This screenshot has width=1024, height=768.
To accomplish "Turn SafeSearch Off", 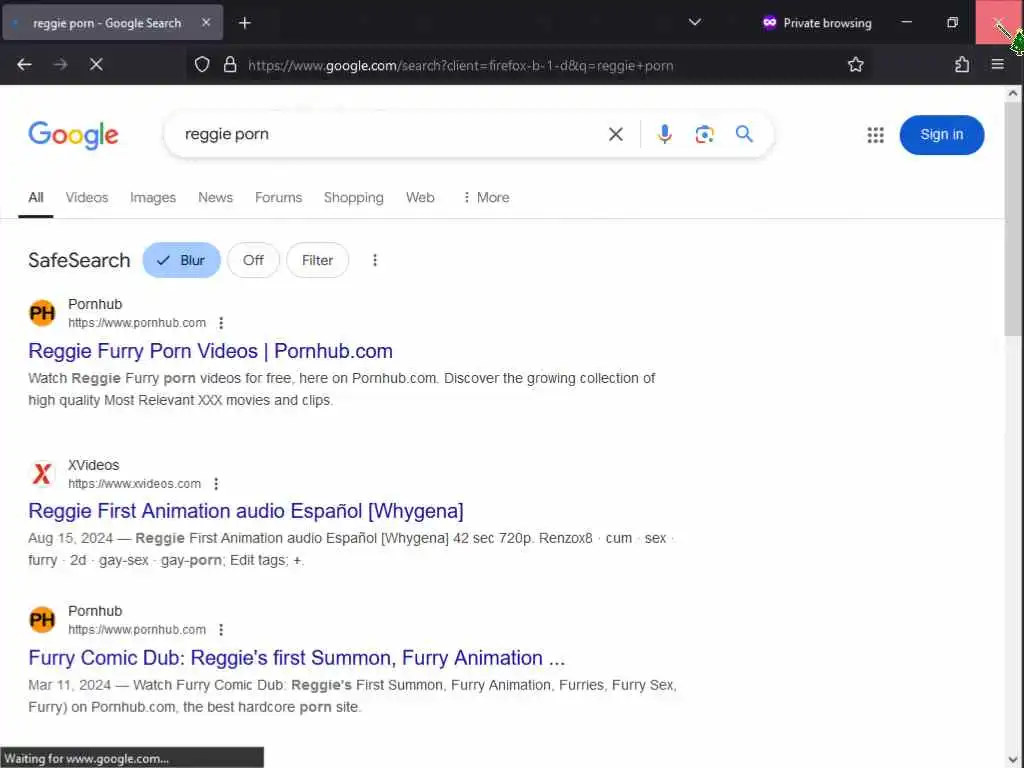I will click(253, 260).
